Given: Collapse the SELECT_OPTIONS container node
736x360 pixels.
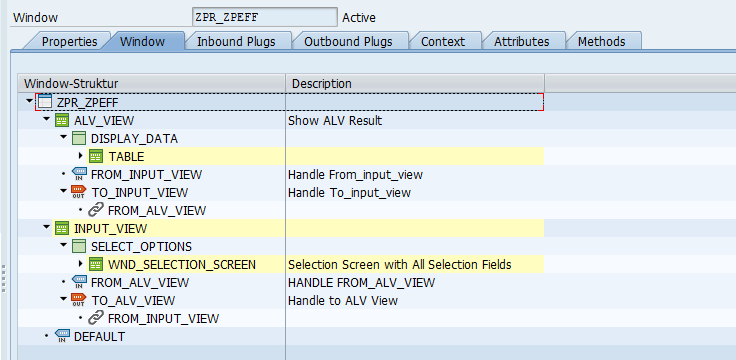Looking at the screenshot, I should tap(63, 245).
